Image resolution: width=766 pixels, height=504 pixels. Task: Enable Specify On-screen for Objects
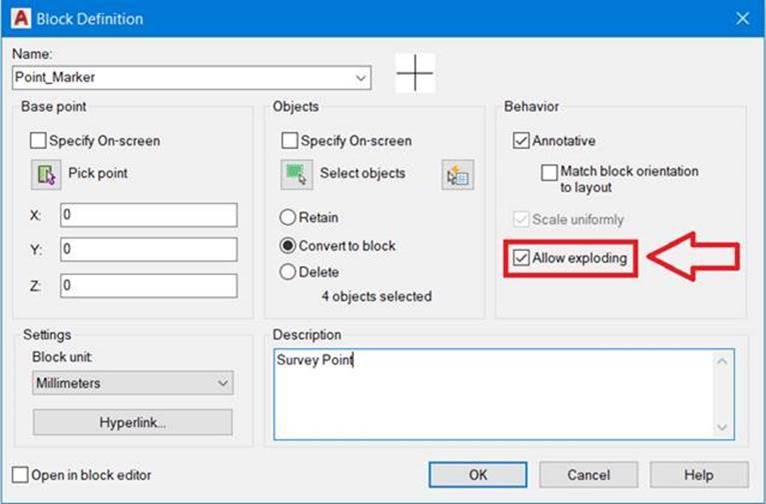click(x=290, y=141)
